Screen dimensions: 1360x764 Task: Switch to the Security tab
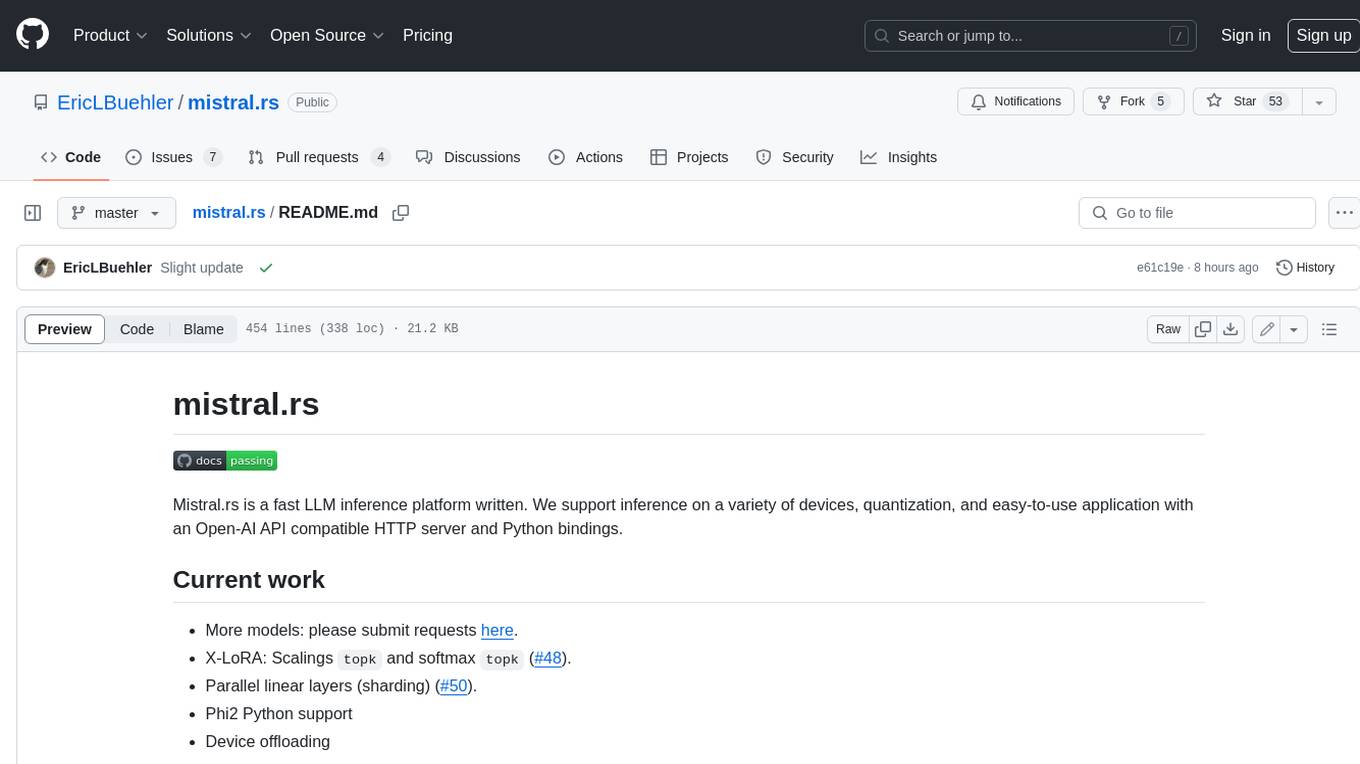point(795,157)
